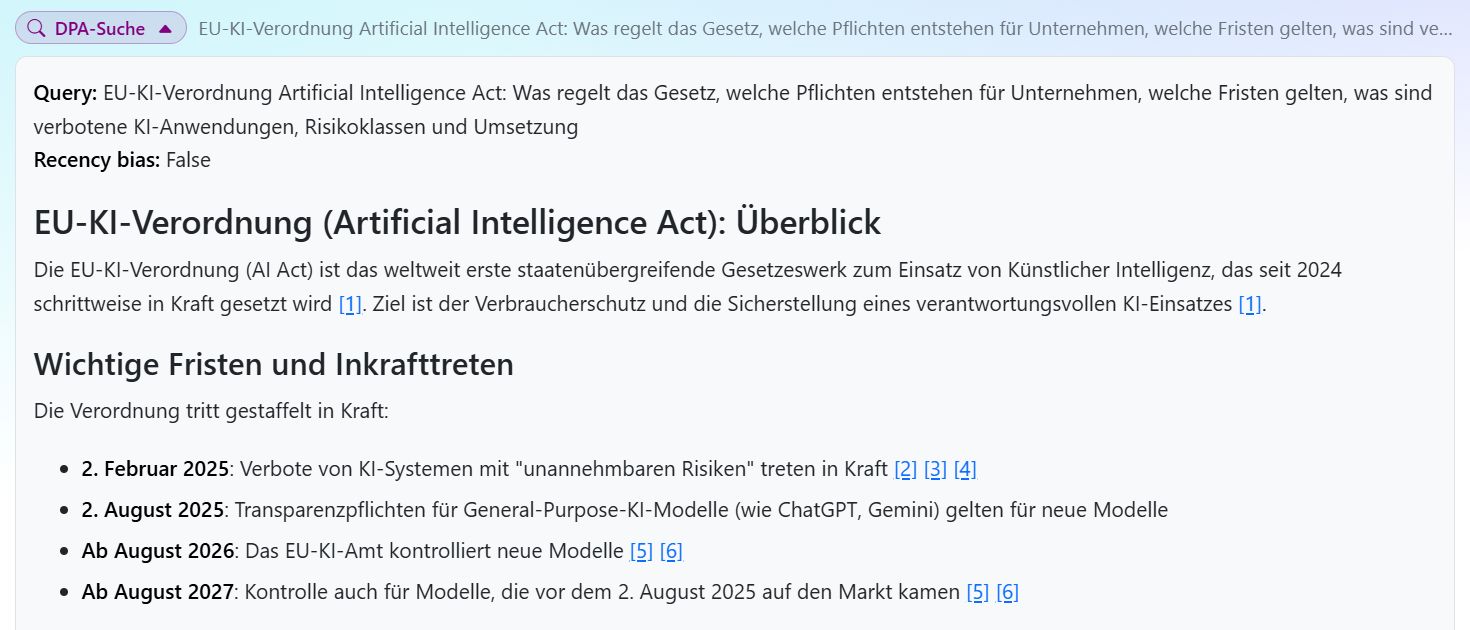Open citation [1] after "in Kraft gesetzt wird"
The height and width of the screenshot is (630, 1470).
click(350, 305)
